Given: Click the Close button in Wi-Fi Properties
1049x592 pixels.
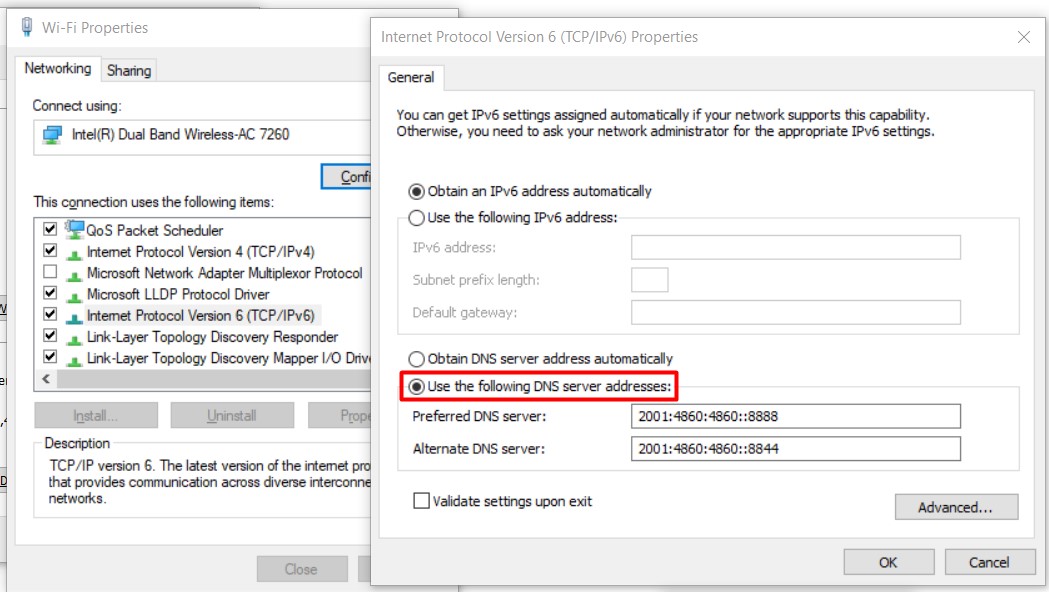Looking at the screenshot, I should click(302, 569).
